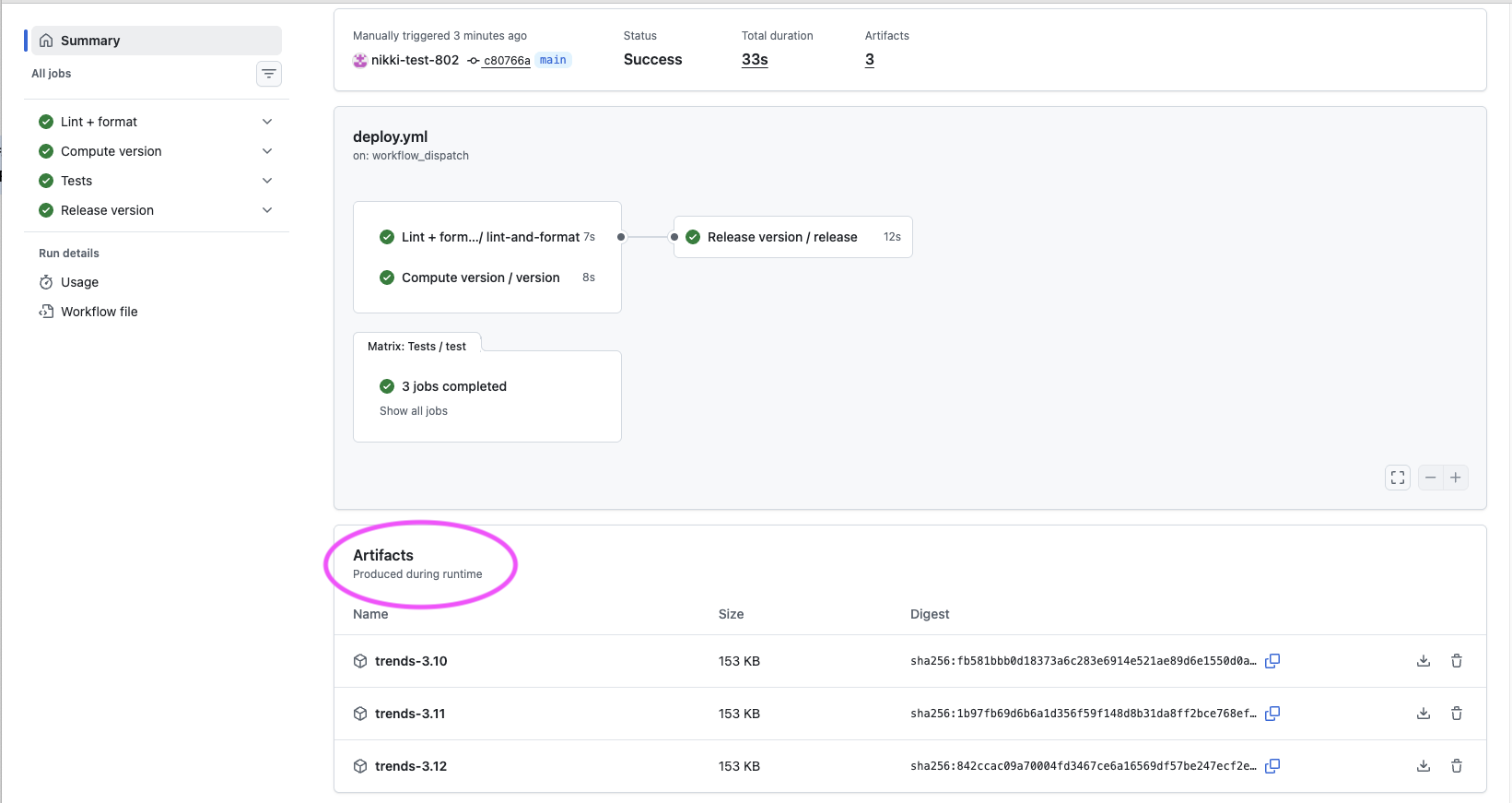
Task: Click the Summary home icon
Action: click(x=46, y=41)
